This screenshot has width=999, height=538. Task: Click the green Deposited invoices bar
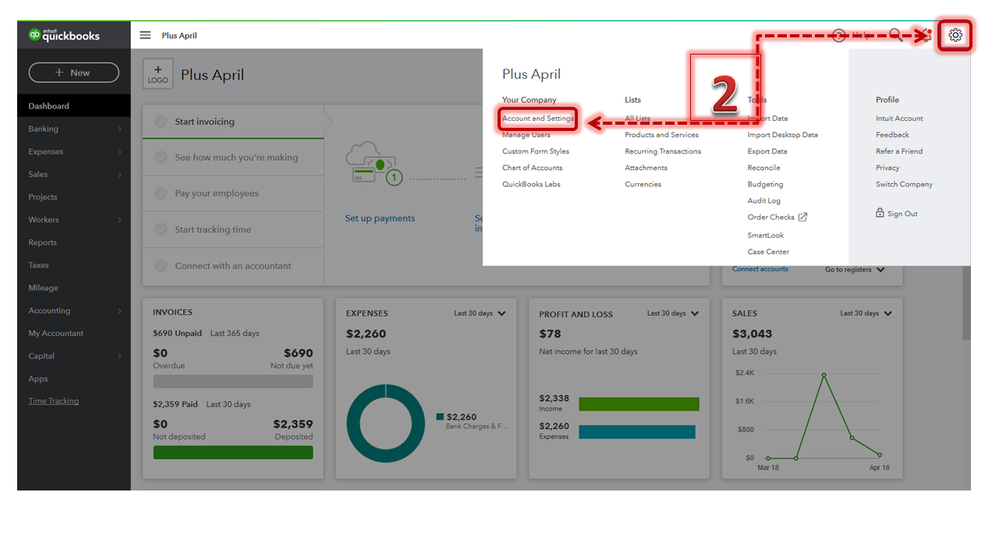click(x=233, y=453)
